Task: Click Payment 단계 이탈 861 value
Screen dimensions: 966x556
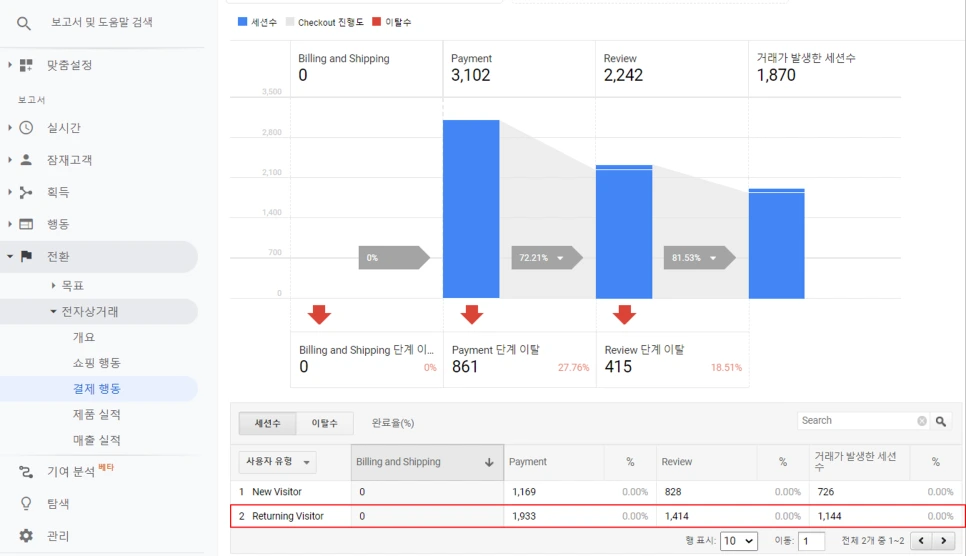Action: [x=465, y=367]
